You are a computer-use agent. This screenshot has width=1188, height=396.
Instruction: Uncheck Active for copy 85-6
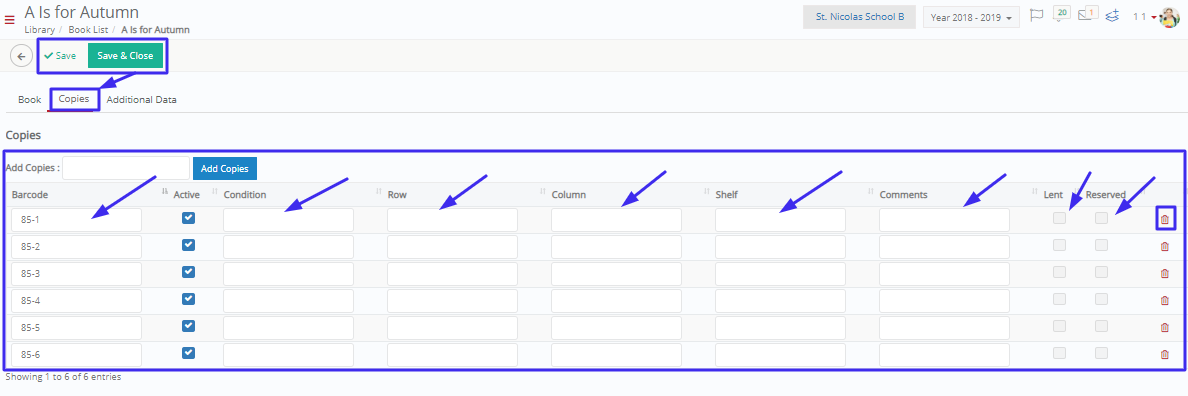[189, 353]
